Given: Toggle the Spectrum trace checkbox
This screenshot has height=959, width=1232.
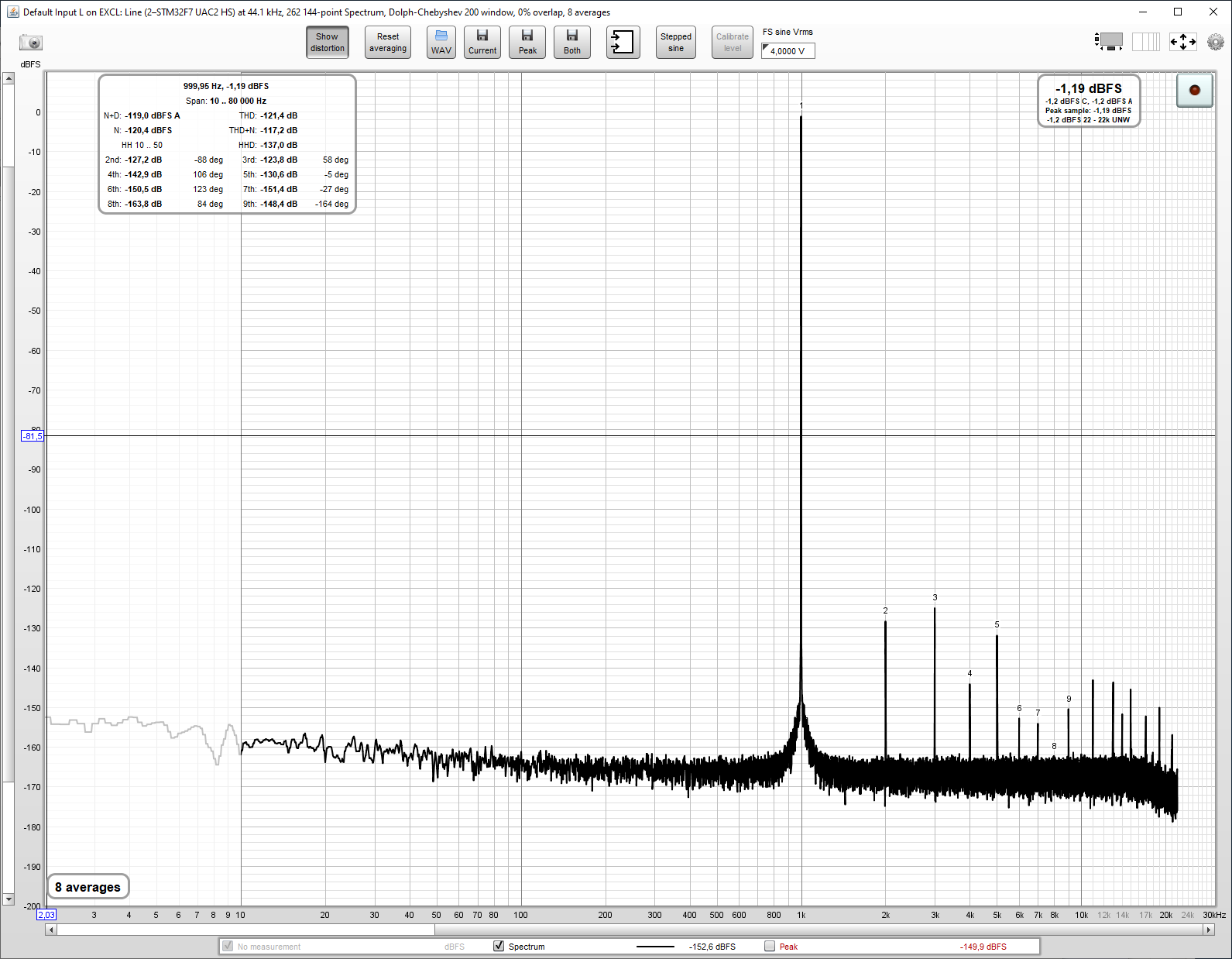Looking at the screenshot, I should pos(499,946).
